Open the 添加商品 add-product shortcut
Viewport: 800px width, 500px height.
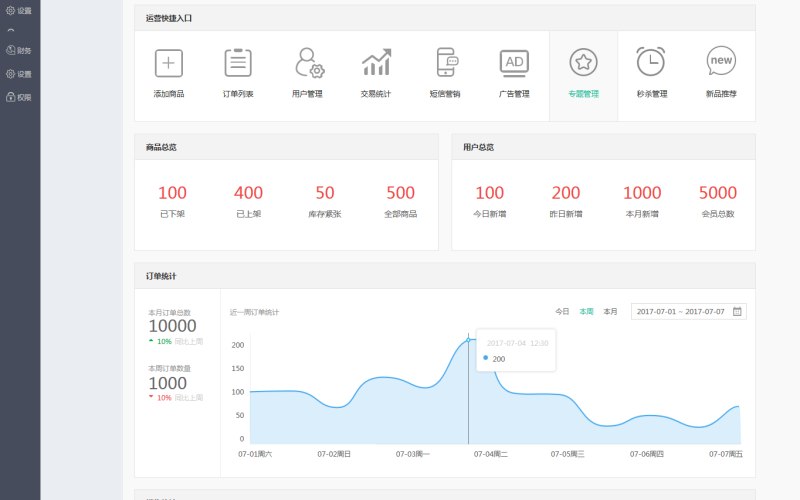(x=169, y=73)
